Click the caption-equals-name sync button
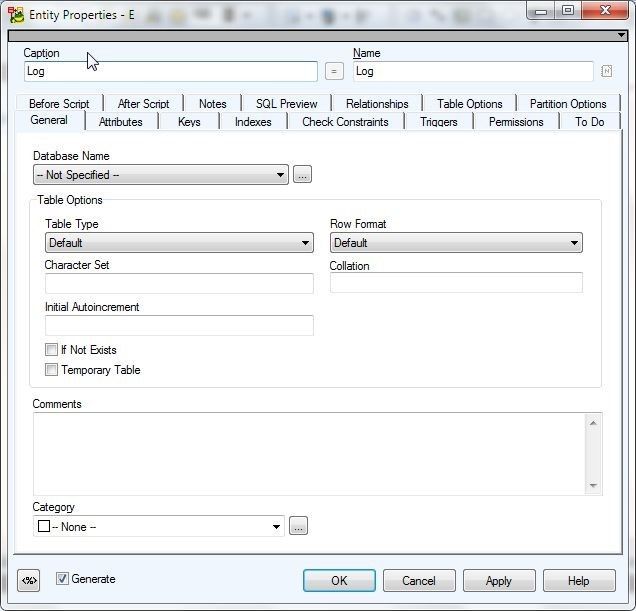The height and width of the screenshot is (611, 636). (334, 71)
